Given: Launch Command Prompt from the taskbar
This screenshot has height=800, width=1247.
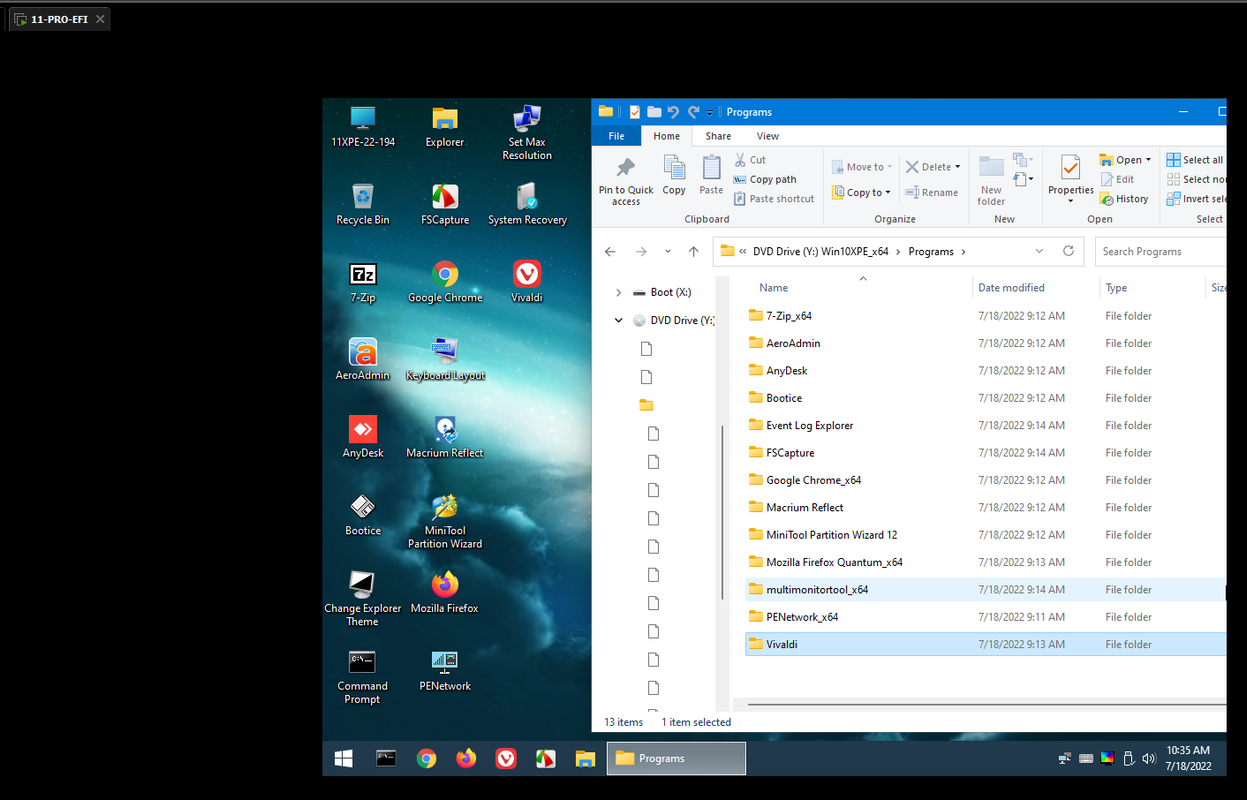Looking at the screenshot, I should pos(386,758).
